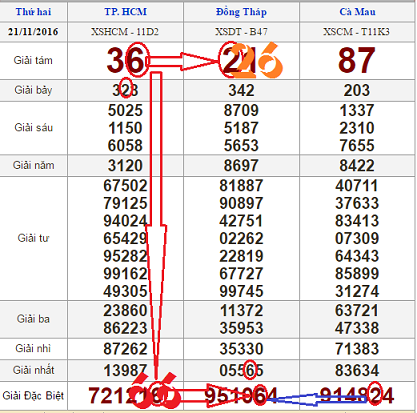Select the XSHCM - 11D2 code cell
Viewport: 417px width, 413px height.
(x=125, y=32)
